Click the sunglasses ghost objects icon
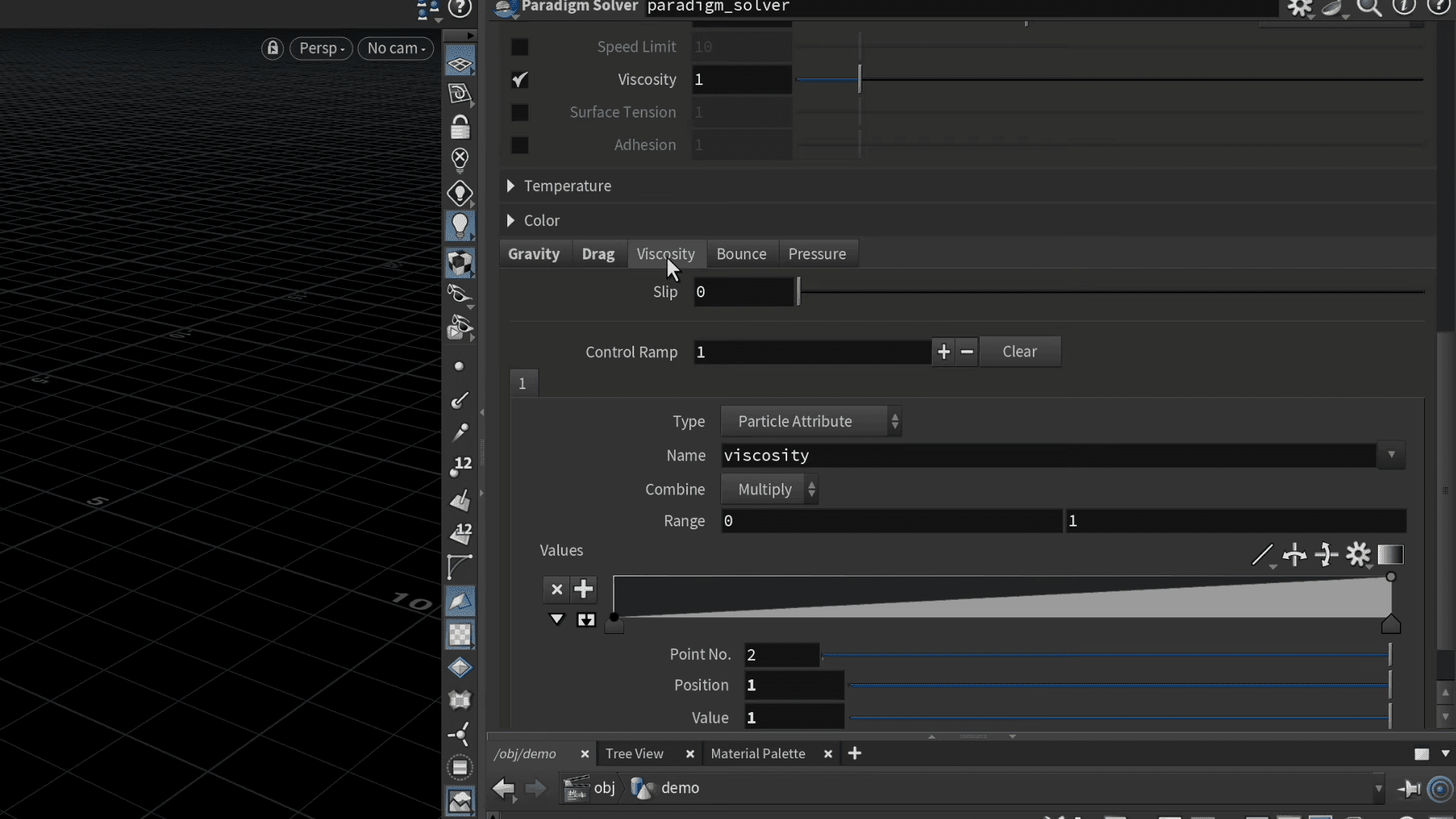Image resolution: width=1456 pixels, height=819 pixels. point(460,294)
